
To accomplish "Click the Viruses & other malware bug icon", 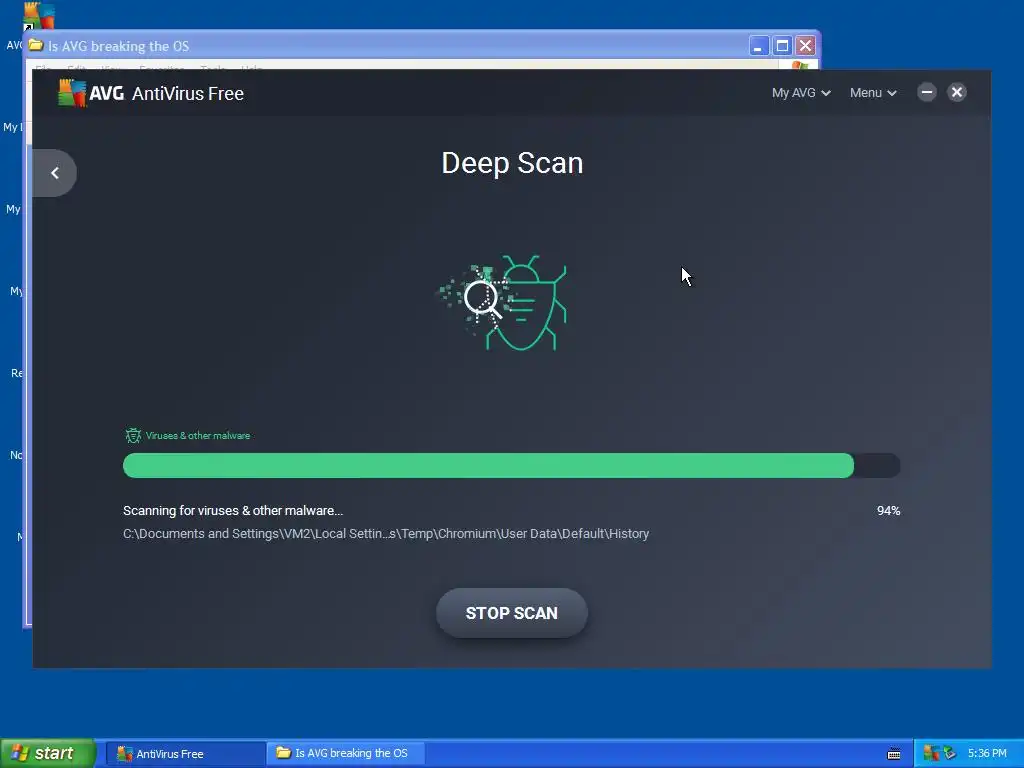I will coord(133,436).
